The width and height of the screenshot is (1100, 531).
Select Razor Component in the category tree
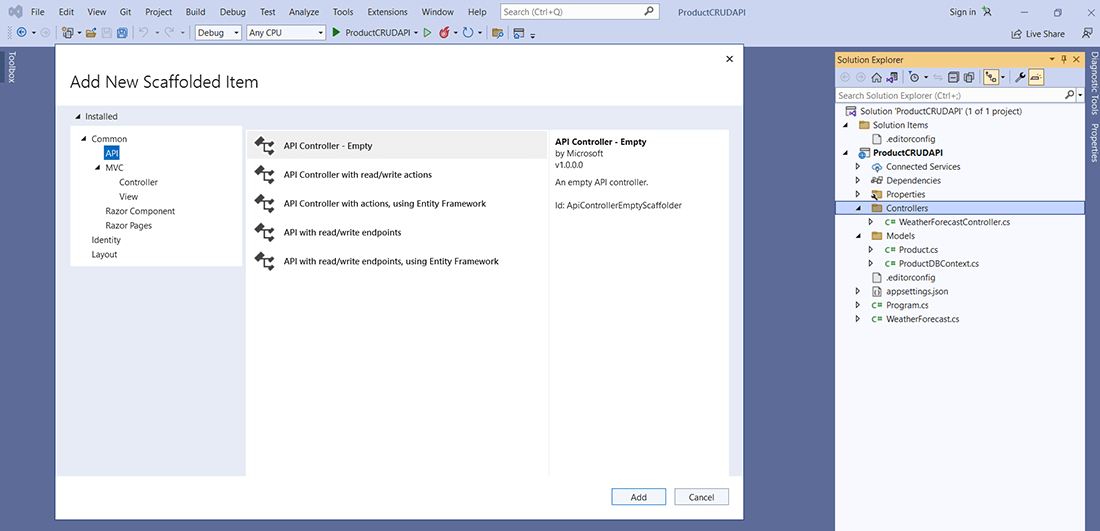click(140, 211)
